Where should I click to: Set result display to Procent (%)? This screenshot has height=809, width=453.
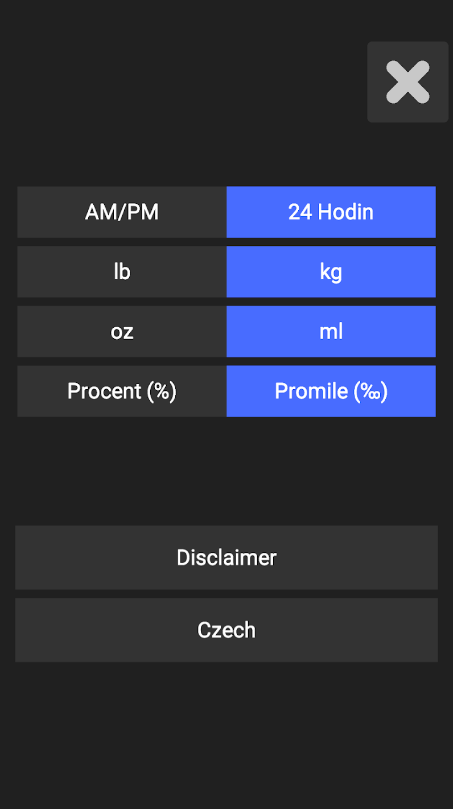click(x=122, y=391)
